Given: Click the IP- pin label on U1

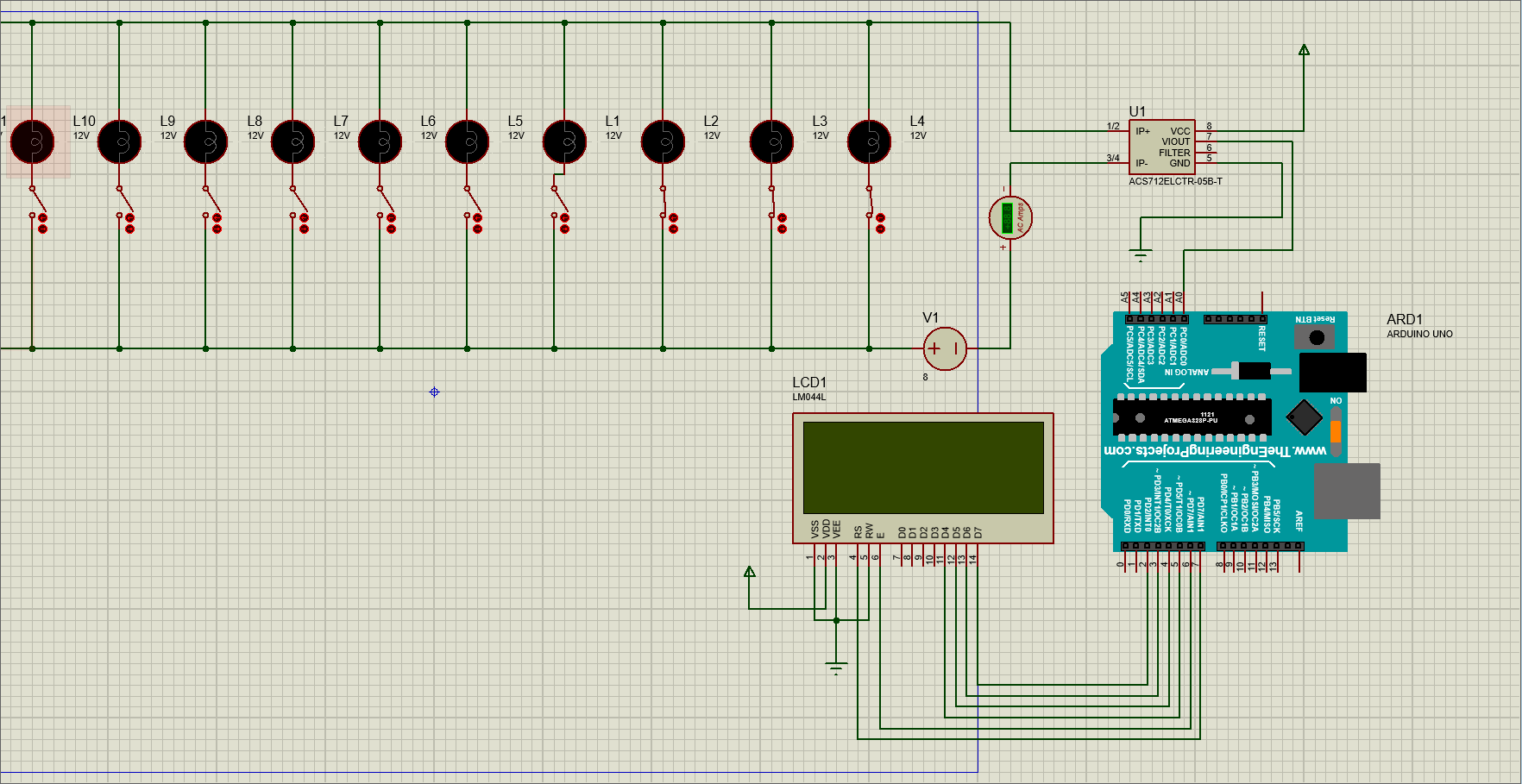Looking at the screenshot, I should click(x=1141, y=163).
